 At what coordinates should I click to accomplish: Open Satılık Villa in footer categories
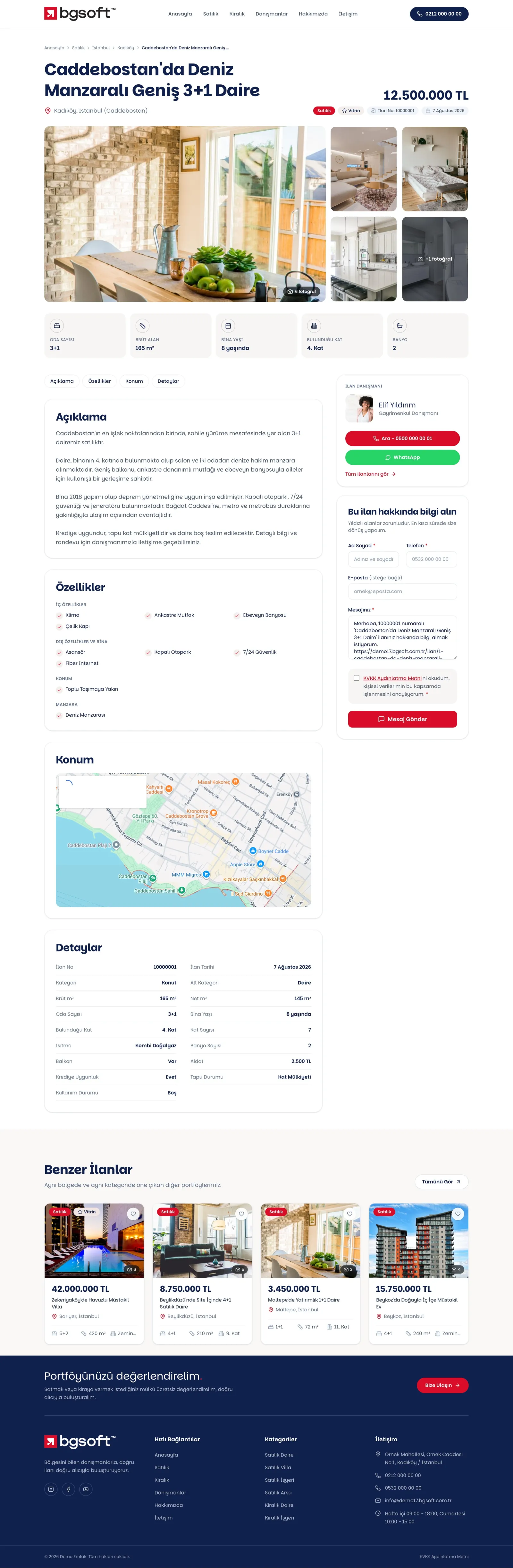278,1468
